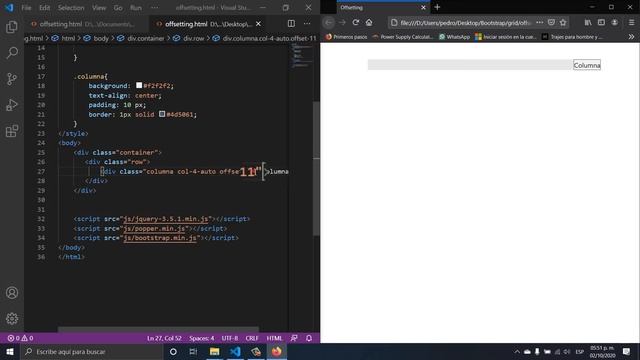Show more bookmarks chevron in Firefox
This screenshot has height=360, width=640.
631,37
